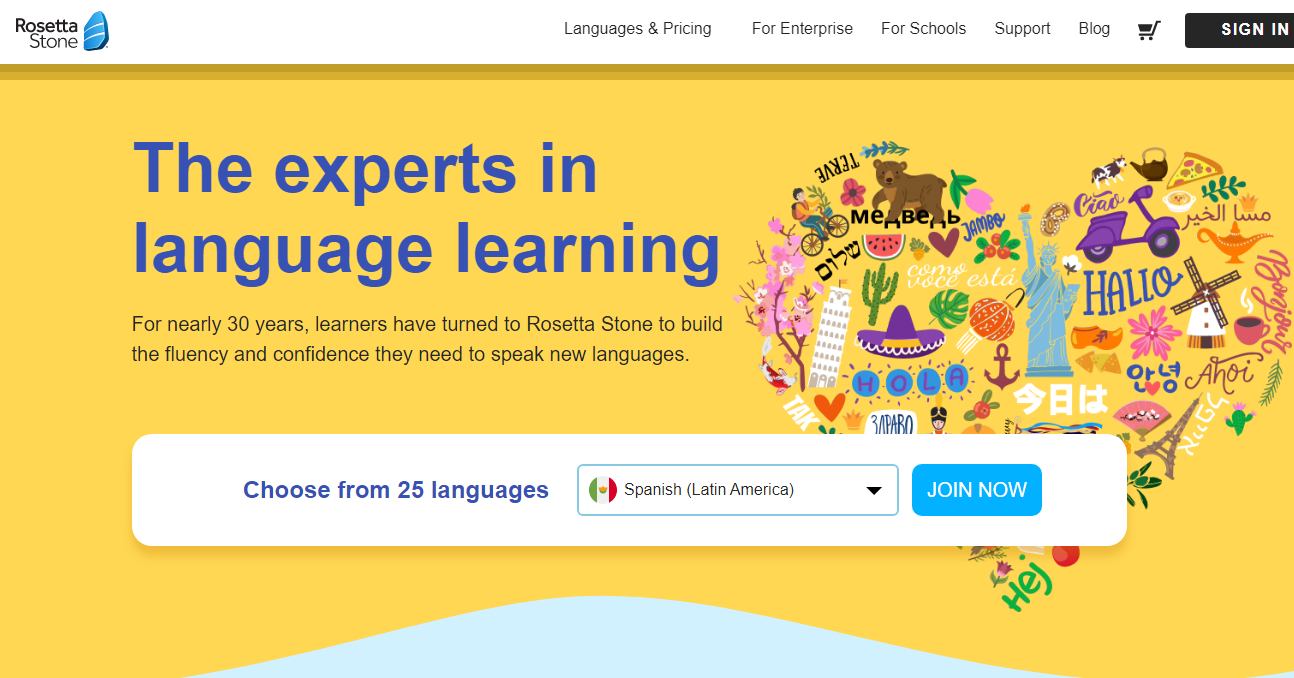
Task: Go to For Schools page
Action: click(923, 29)
